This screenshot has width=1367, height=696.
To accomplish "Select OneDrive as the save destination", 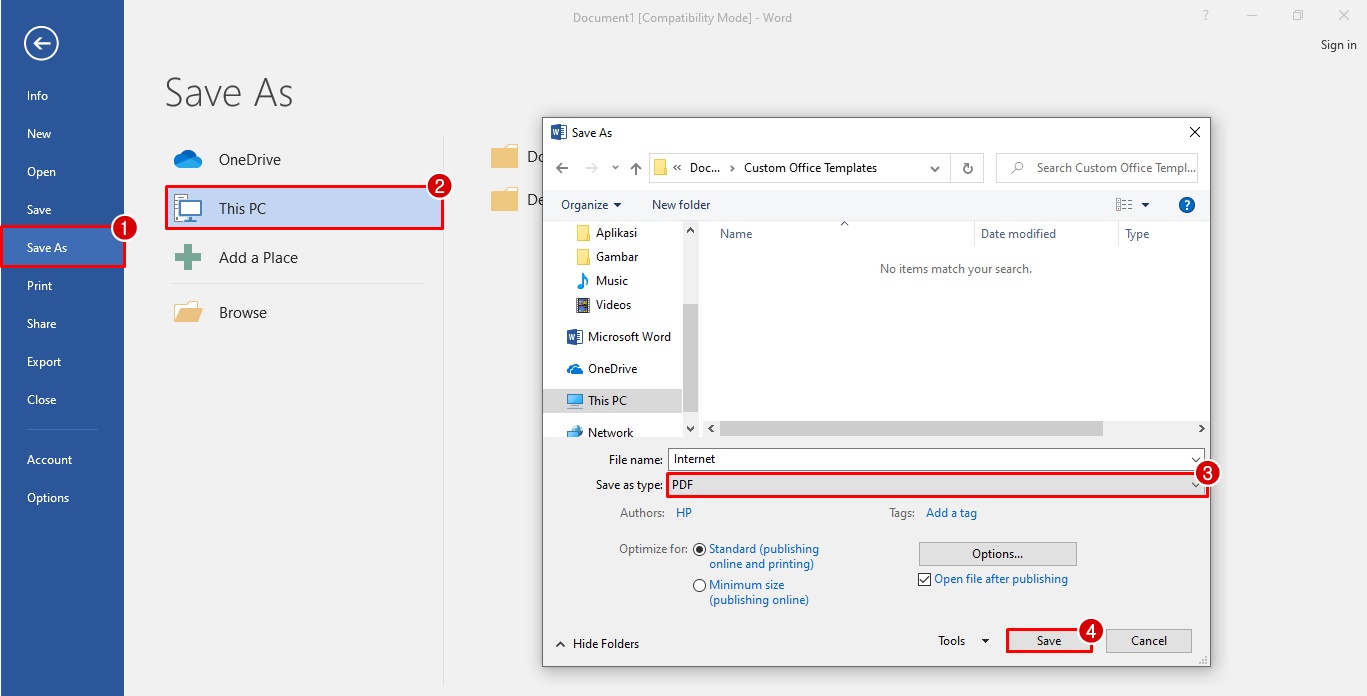I will point(249,158).
